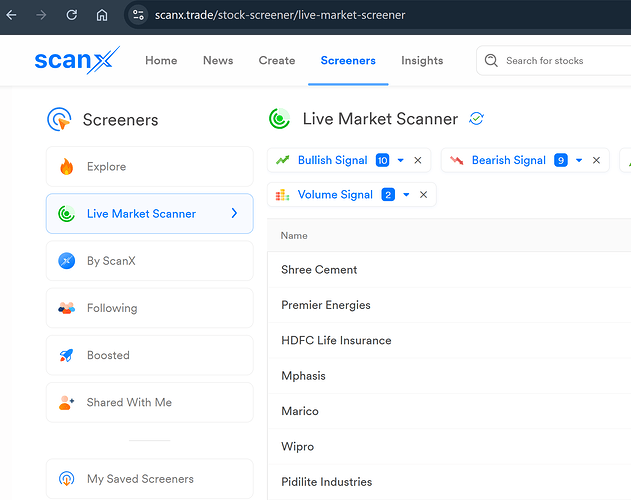Open the Pidilite Industries row
Image resolution: width=631 pixels, height=500 pixels.
pyautogui.click(x=449, y=482)
